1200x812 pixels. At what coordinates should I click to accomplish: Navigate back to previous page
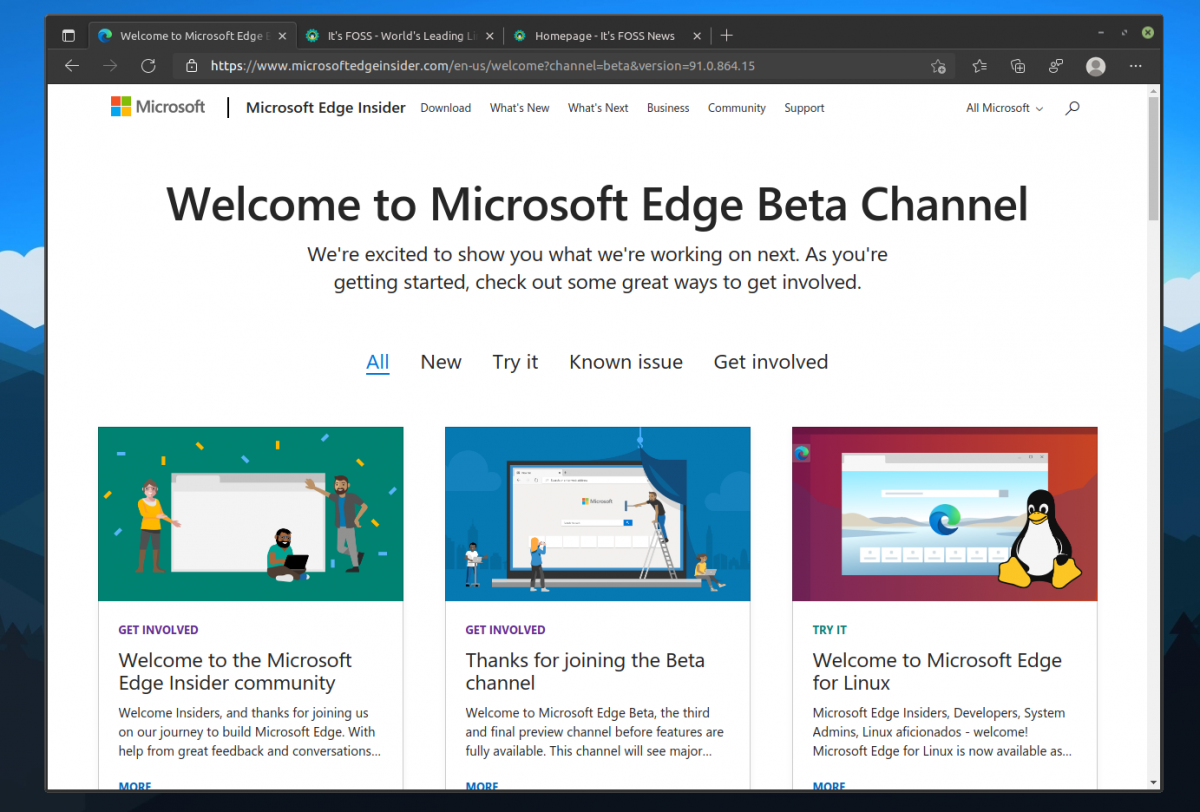[71, 66]
